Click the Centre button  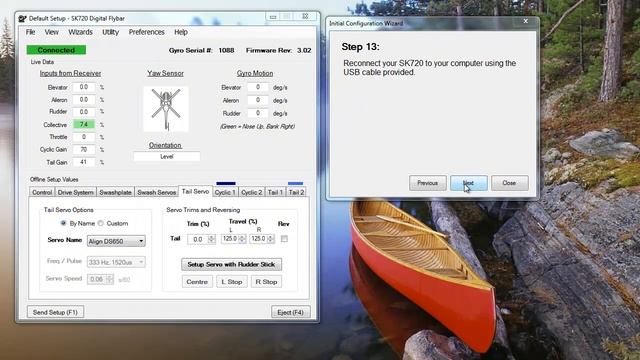(197, 282)
